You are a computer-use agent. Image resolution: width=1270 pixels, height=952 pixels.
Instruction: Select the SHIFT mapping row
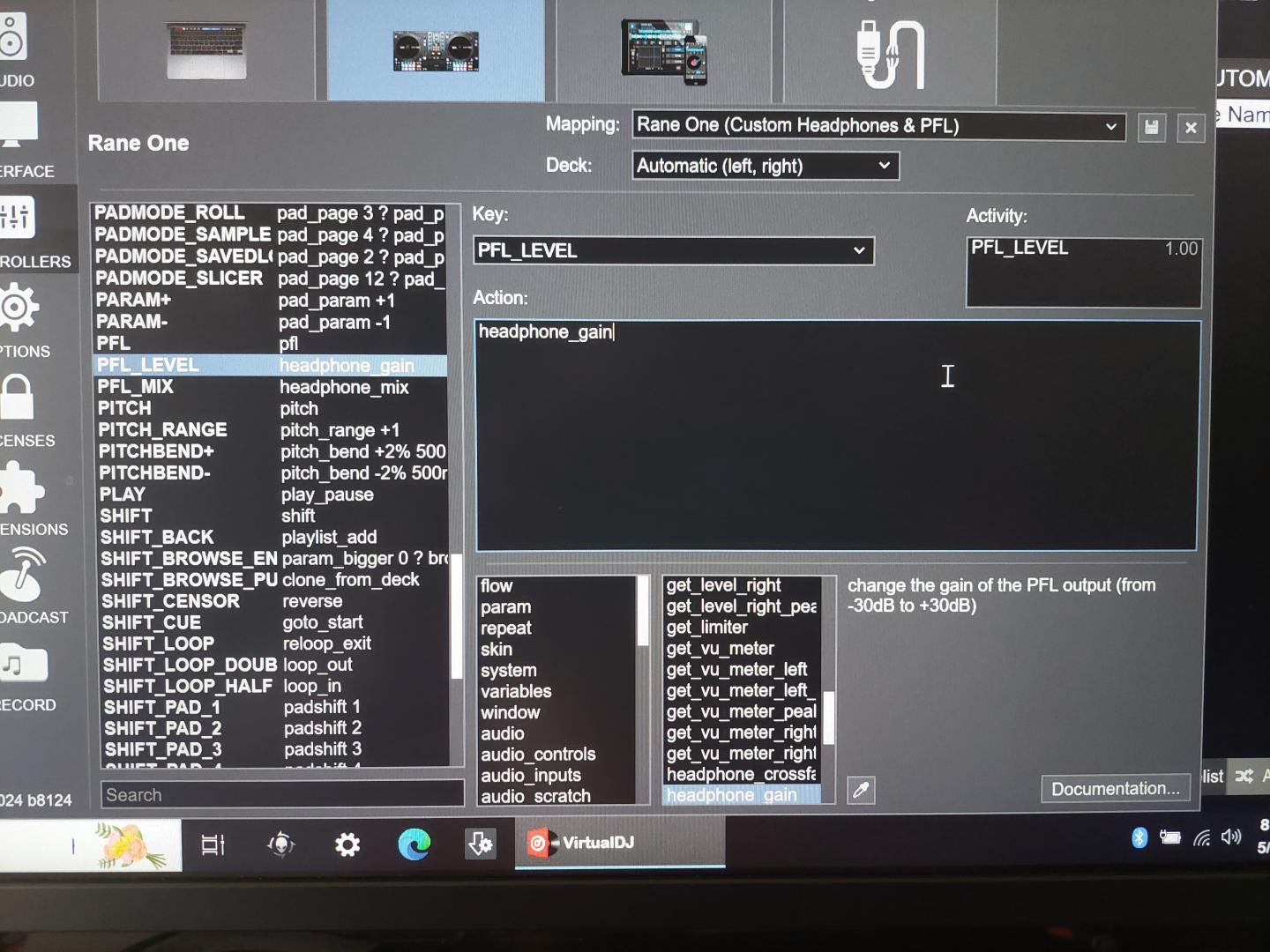click(272, 516)
